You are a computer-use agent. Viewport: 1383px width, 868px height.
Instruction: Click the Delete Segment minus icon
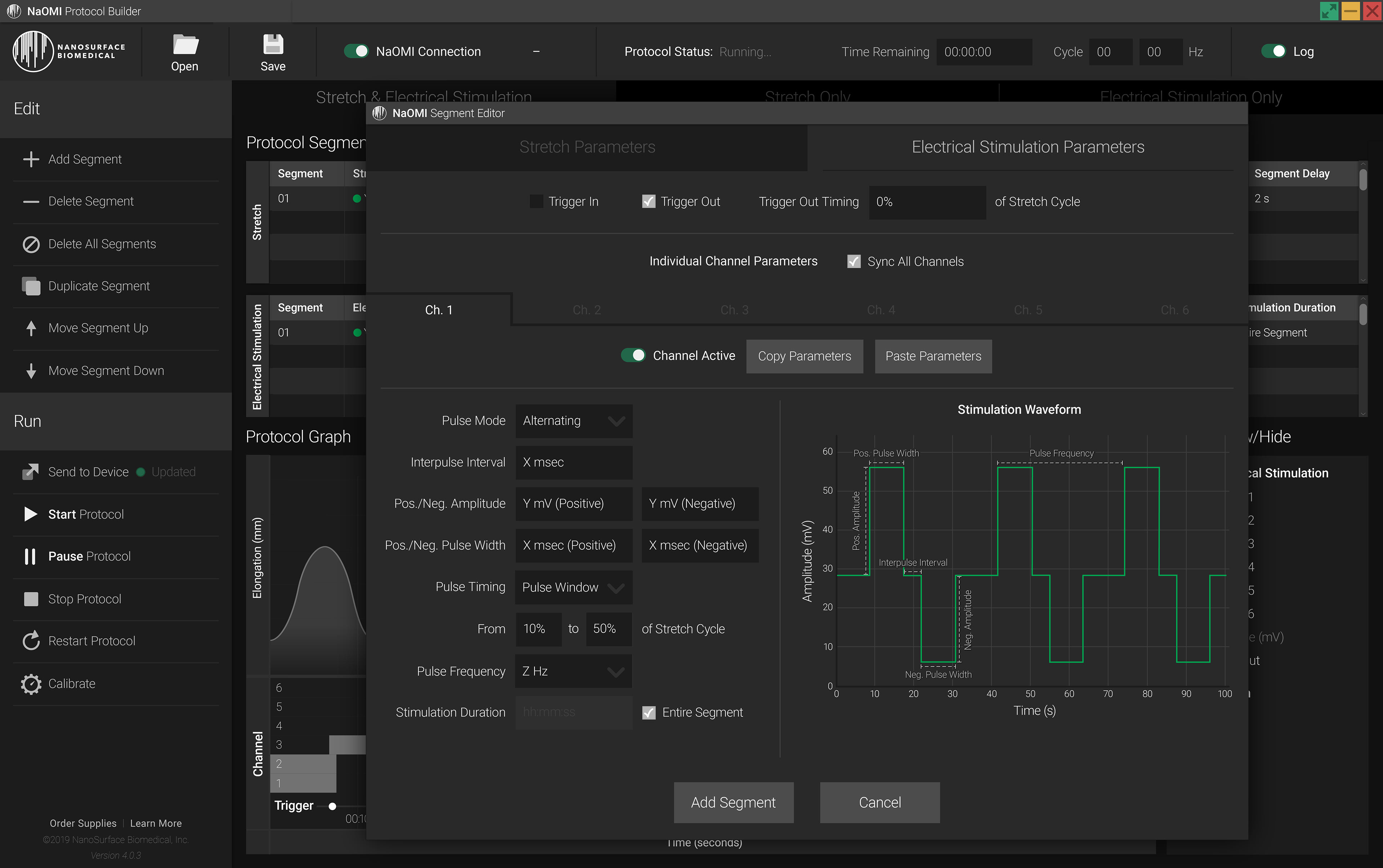tap(31, 202)
